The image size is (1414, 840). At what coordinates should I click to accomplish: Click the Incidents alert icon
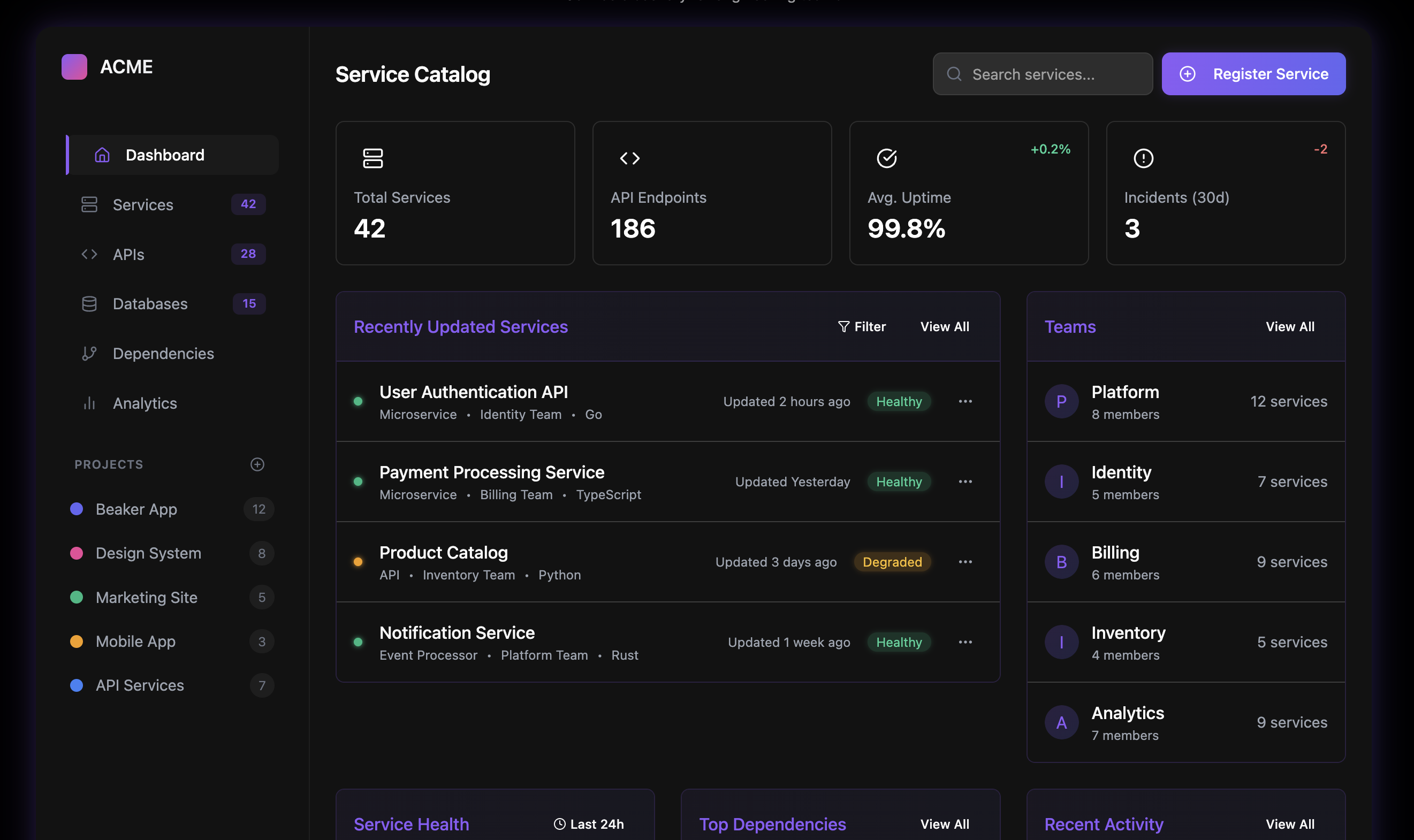1143,158
